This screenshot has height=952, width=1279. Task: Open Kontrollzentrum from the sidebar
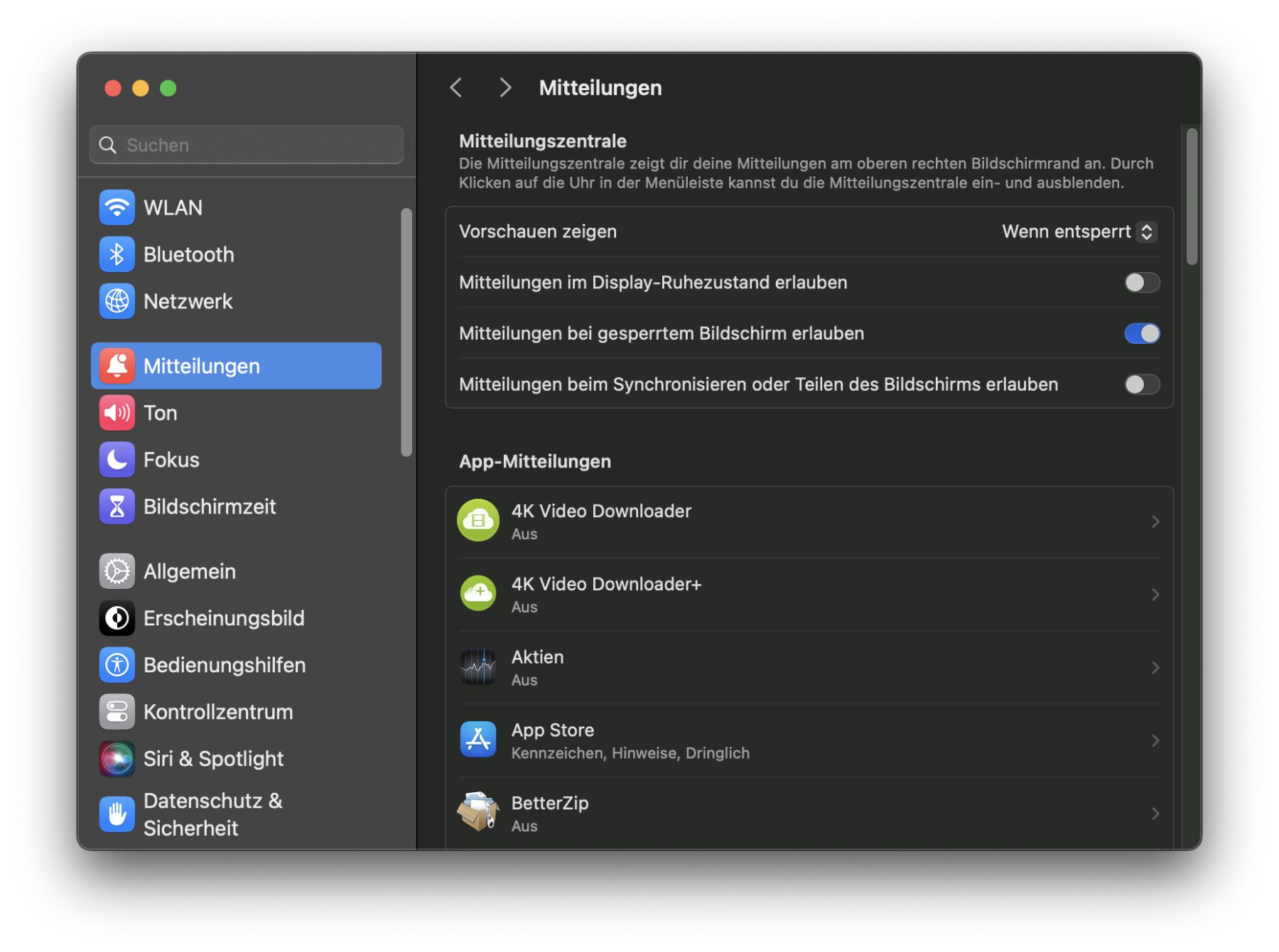[x=217, y=712]
